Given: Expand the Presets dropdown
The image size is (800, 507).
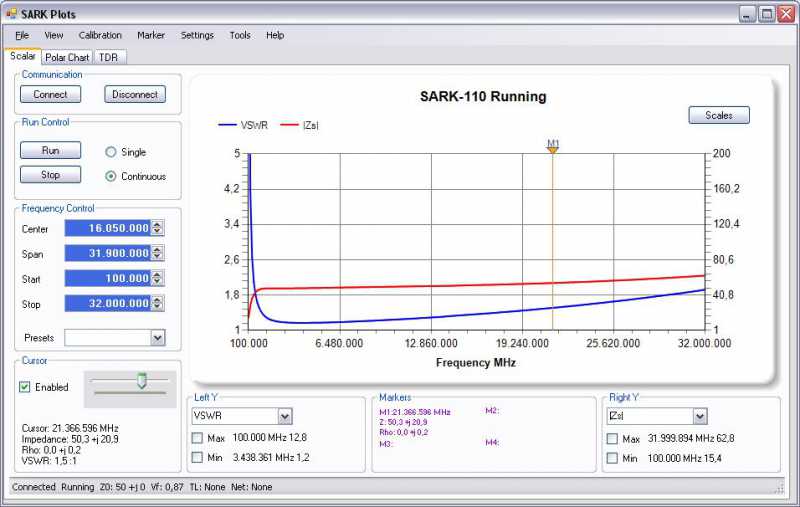Looking at the screenshot, I should click(x=158, y=338).
